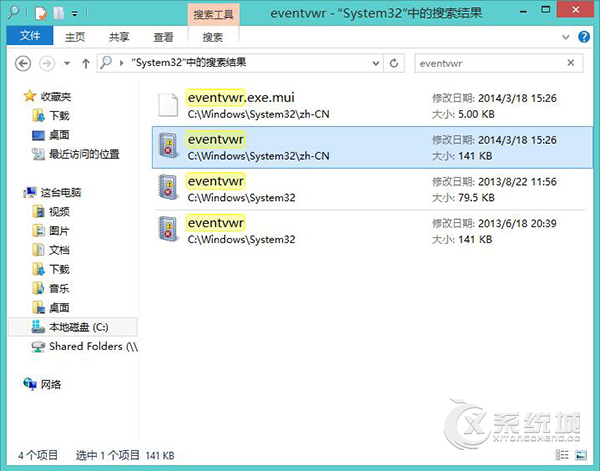Screen dimensions: 600x471
Task: Expand the address bar history dropdown
Action: (x=376, y=63)
